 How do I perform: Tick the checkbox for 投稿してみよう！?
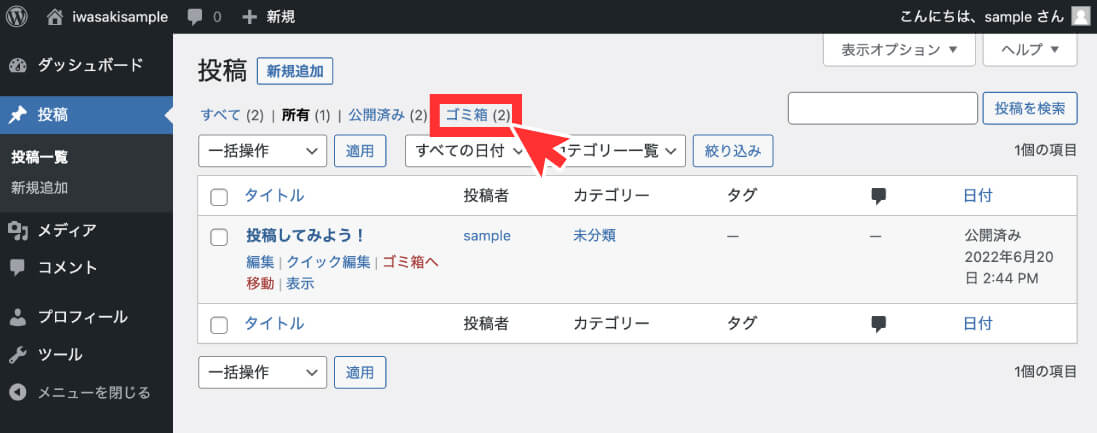point(219,237)
